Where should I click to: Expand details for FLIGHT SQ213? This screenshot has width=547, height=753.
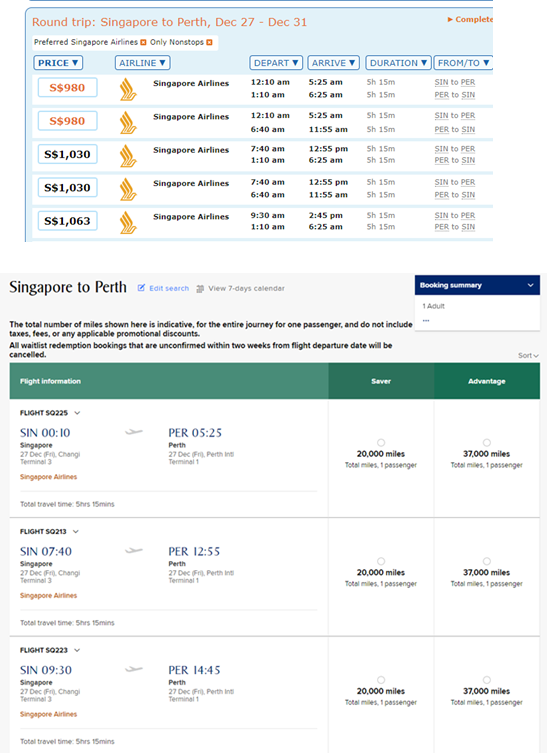point(76,532)
